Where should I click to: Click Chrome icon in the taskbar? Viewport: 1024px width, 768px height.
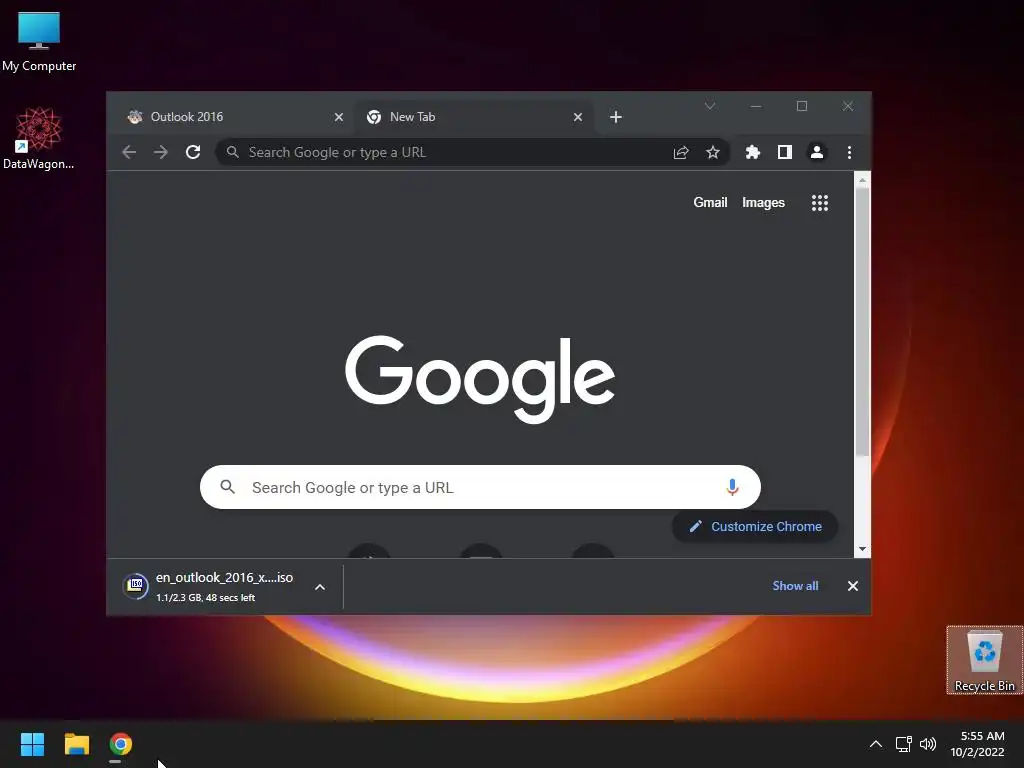tap(121, 744)
